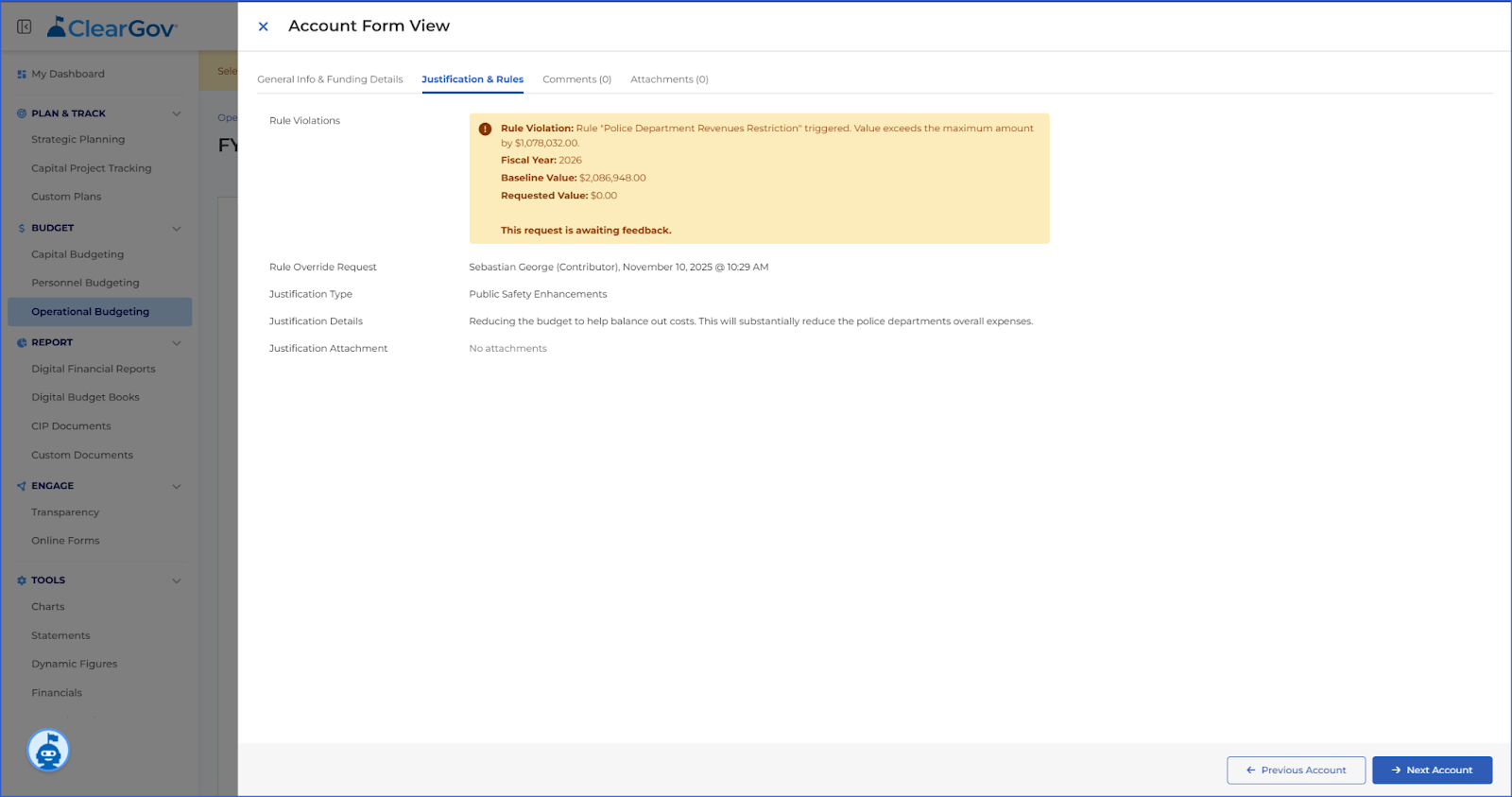
Task: Click the Baseline Value $2,086,948.00
Action: (x=574, y=178)
